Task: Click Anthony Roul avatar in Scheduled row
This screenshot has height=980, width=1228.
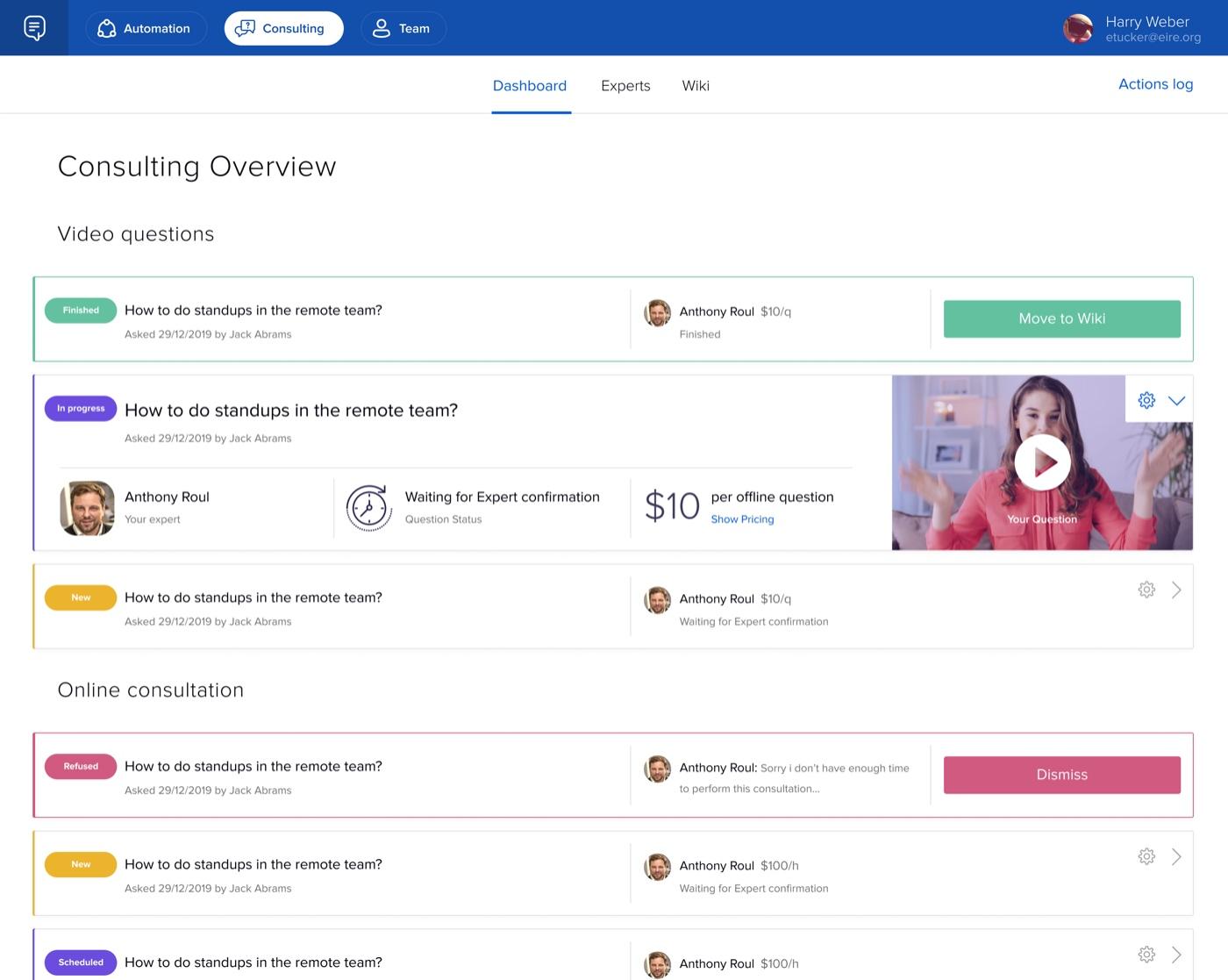Action: click(657, 965)
